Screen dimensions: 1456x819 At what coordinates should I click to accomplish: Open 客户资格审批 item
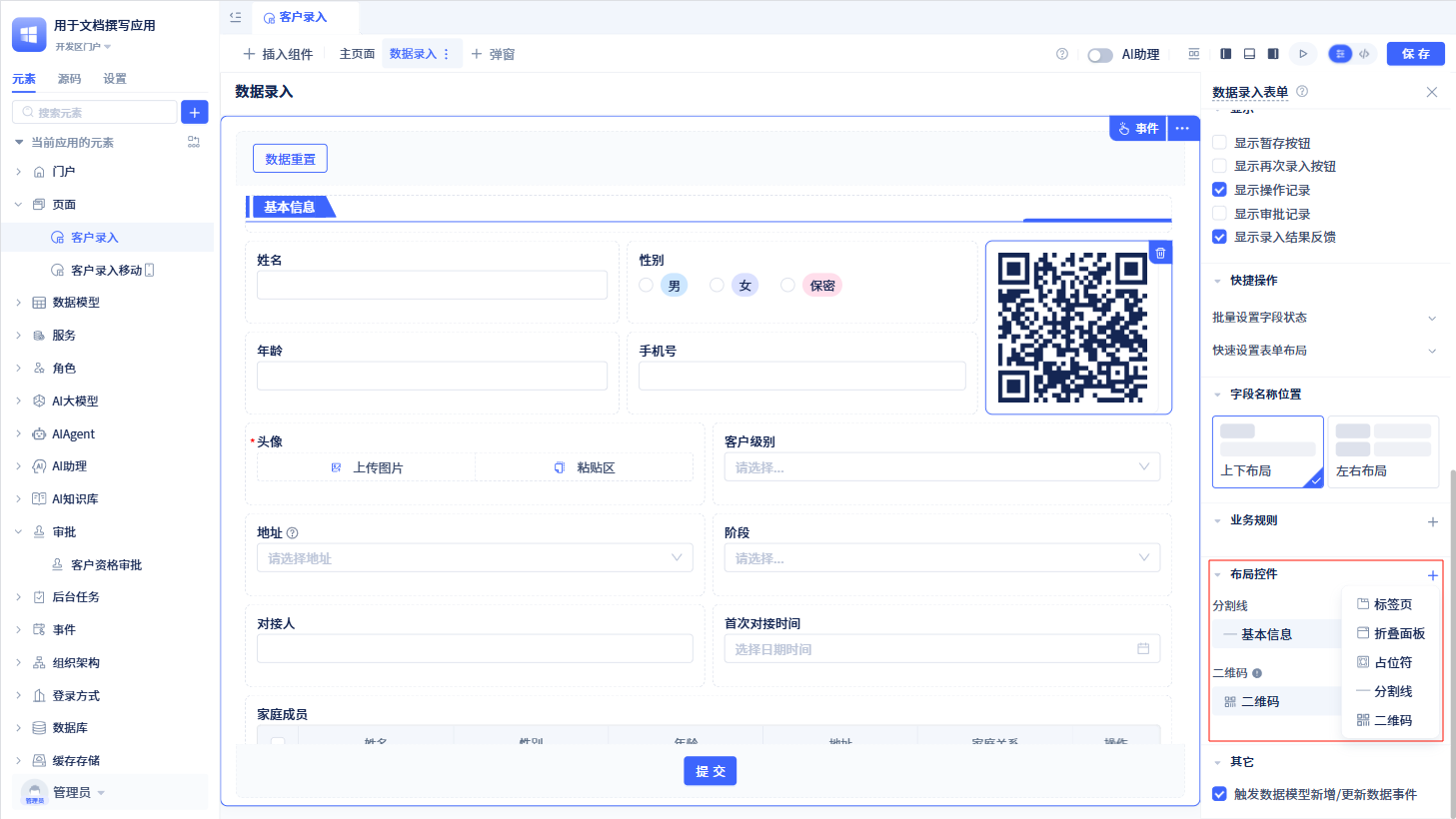tap(107, 564)
